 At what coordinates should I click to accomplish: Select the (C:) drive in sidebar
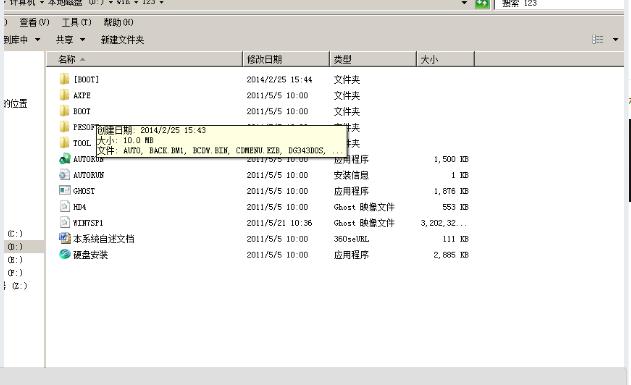(x=15, y=233)
